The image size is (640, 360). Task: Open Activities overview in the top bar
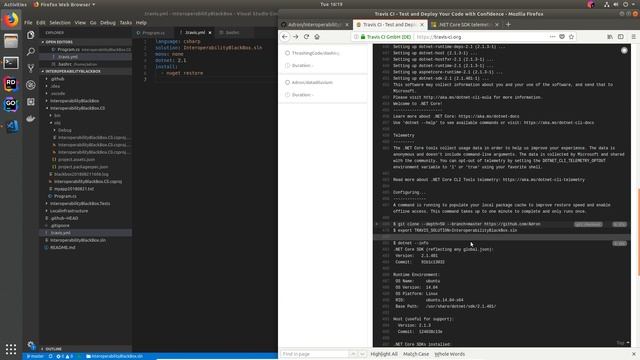pyautogui.click(x=15, y=4)
